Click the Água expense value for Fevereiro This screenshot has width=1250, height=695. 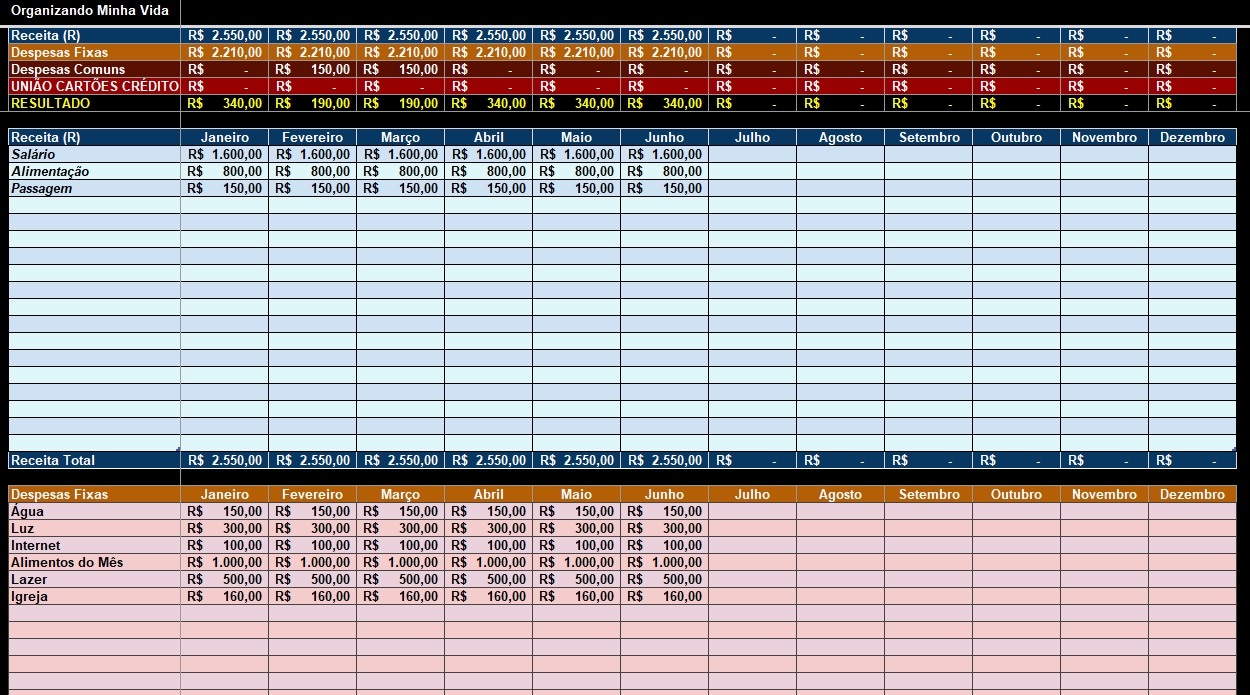(312, 512)
